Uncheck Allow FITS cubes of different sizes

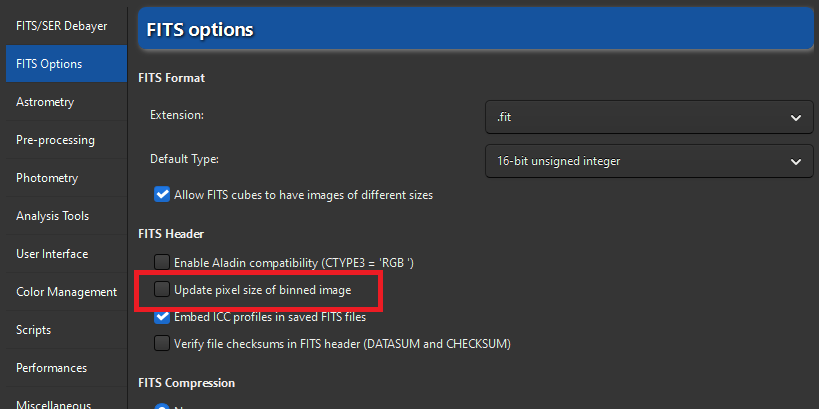pyautogui.click(x=162, y=195)
